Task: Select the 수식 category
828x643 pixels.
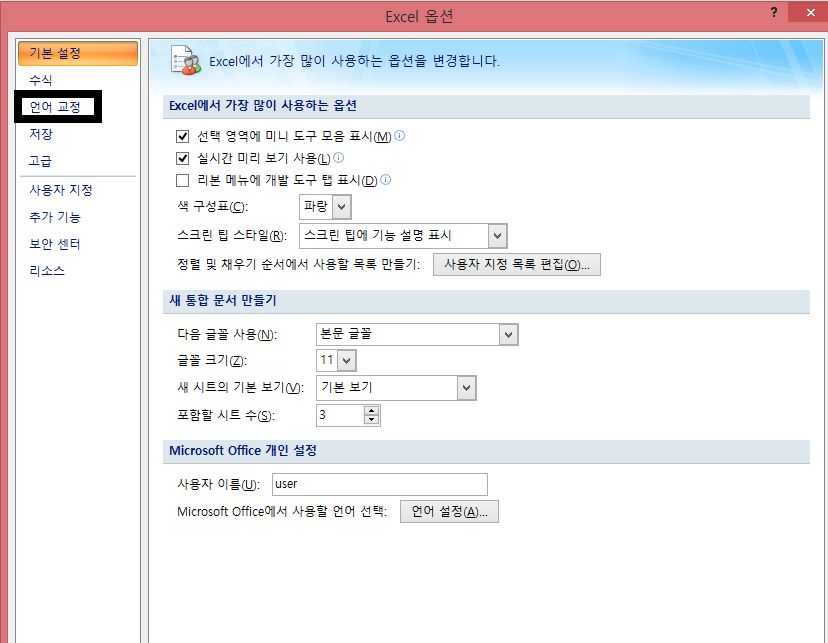Action: [41, 80]
